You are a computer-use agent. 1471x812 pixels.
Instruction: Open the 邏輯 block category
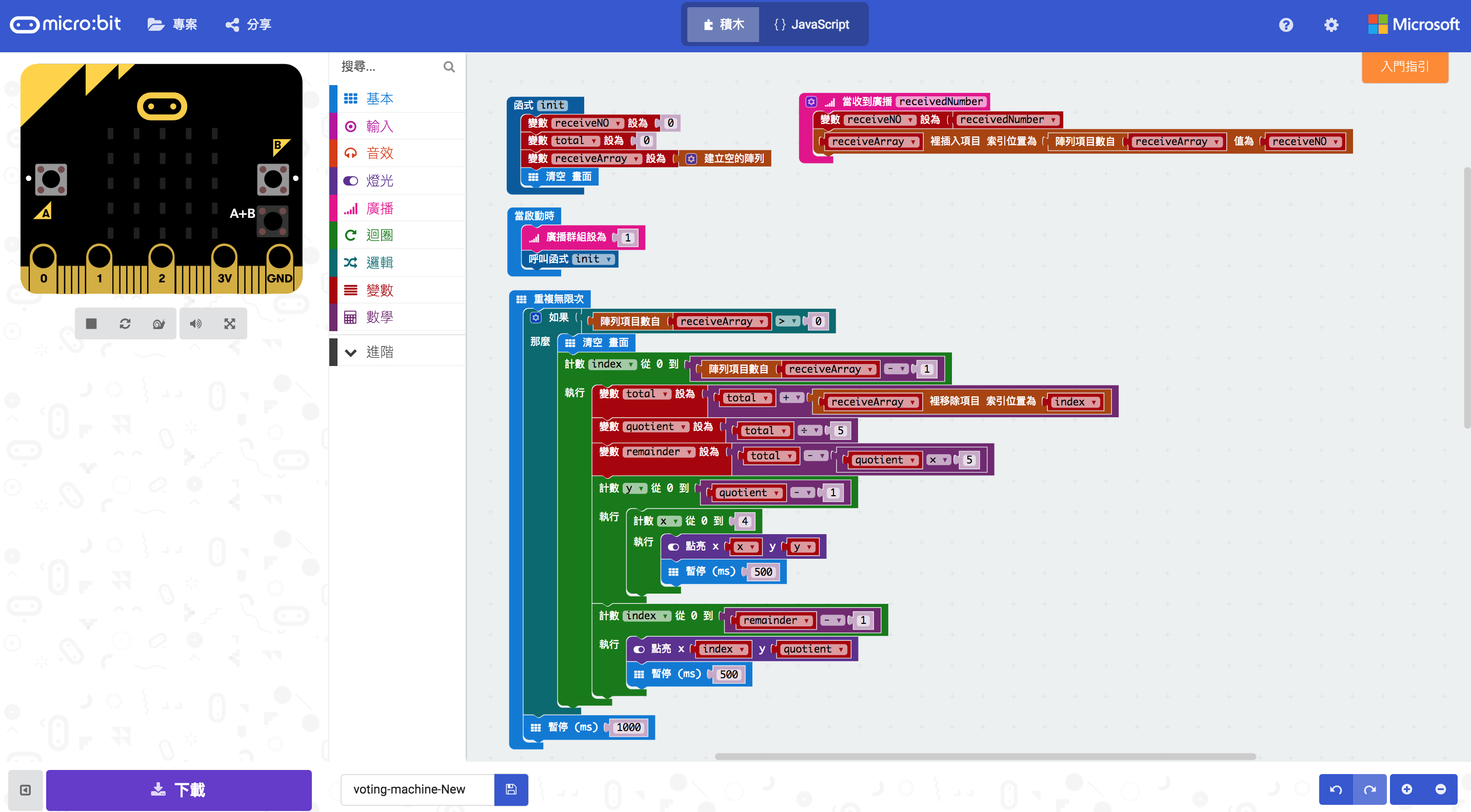coord(397,262)
